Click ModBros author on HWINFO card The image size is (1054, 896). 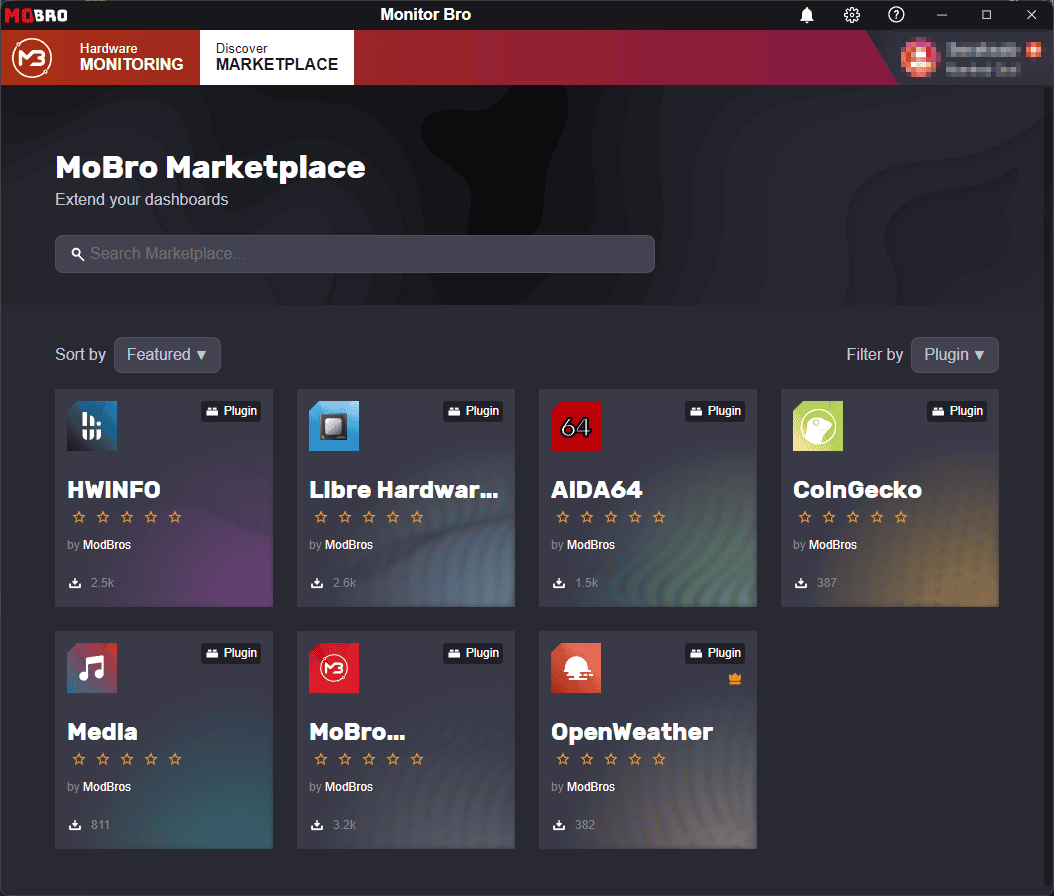[107, 545]
